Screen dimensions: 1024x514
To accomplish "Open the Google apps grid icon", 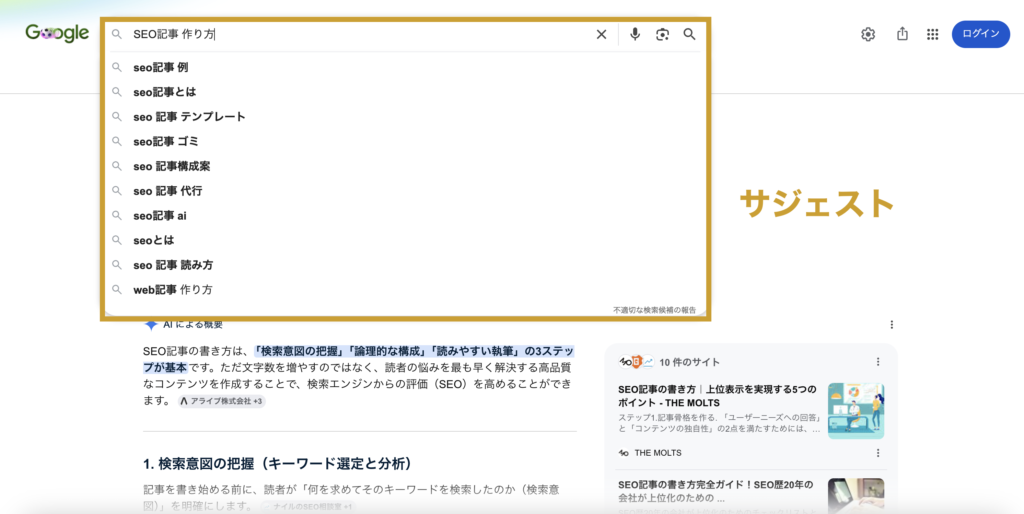I will tap(933, 35).
